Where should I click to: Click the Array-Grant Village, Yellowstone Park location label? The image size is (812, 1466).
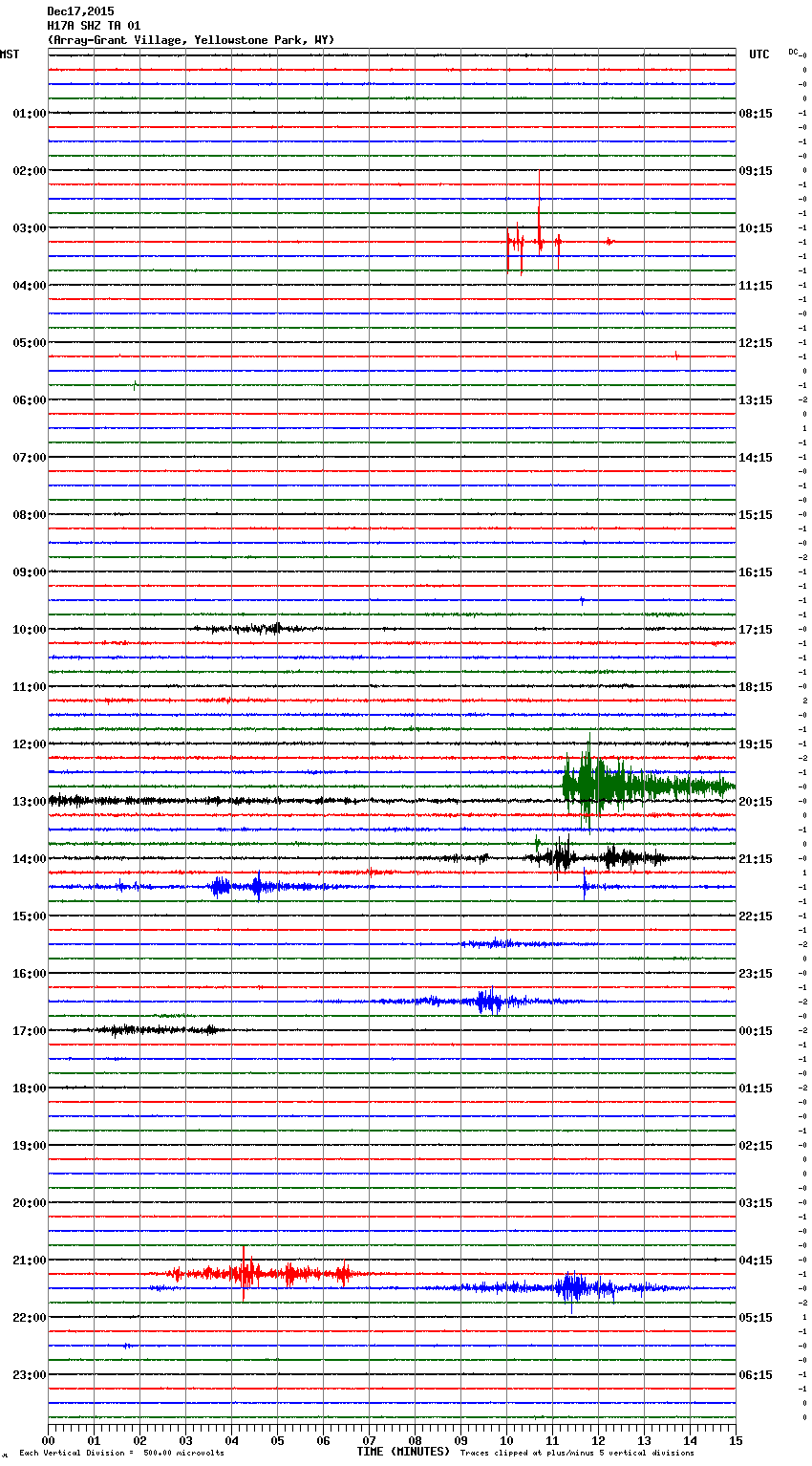tap(191, 40)
